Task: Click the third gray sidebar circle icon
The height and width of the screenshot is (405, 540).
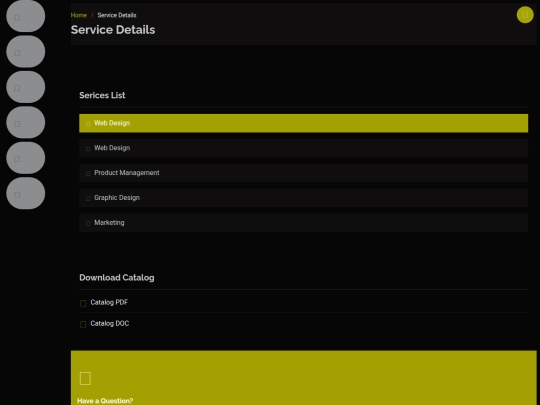Action: (x=25, y=87)
